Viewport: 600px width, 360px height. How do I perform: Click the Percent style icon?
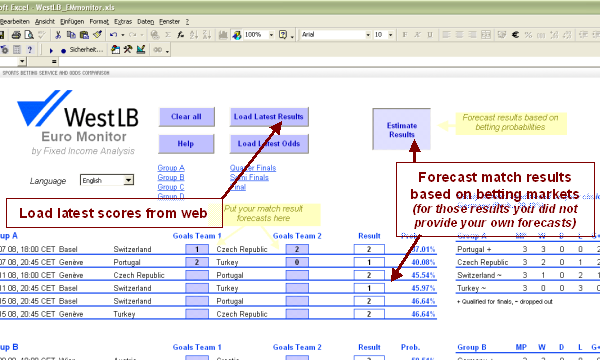[528, 35]
